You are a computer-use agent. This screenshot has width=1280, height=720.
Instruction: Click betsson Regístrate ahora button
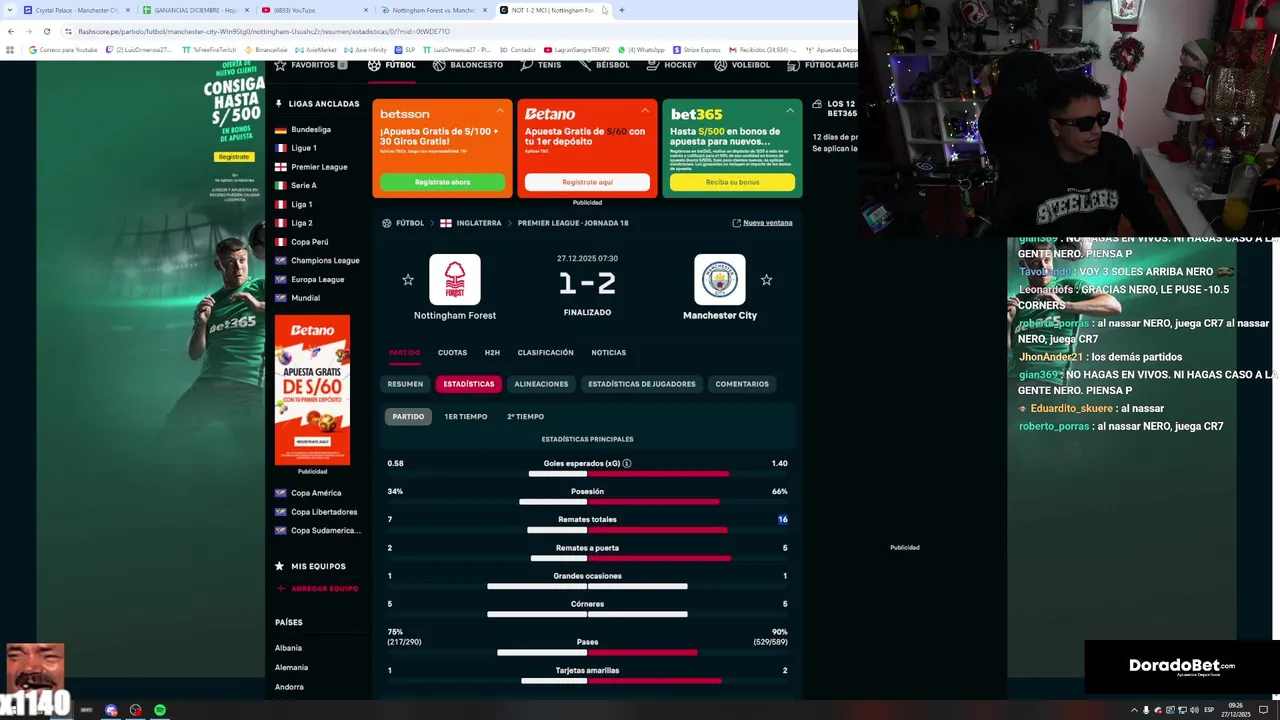[x=442, y=182]
